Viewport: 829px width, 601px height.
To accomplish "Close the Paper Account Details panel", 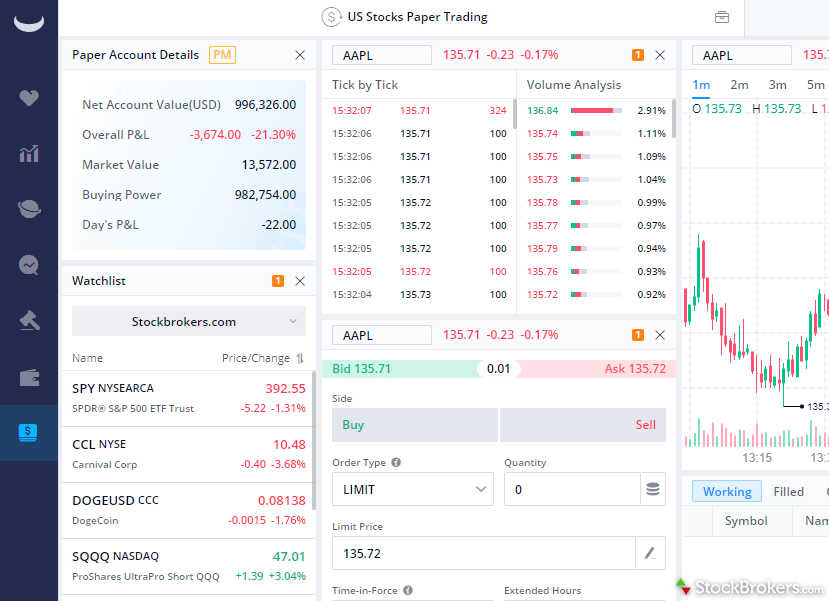I will click(300, 55).
